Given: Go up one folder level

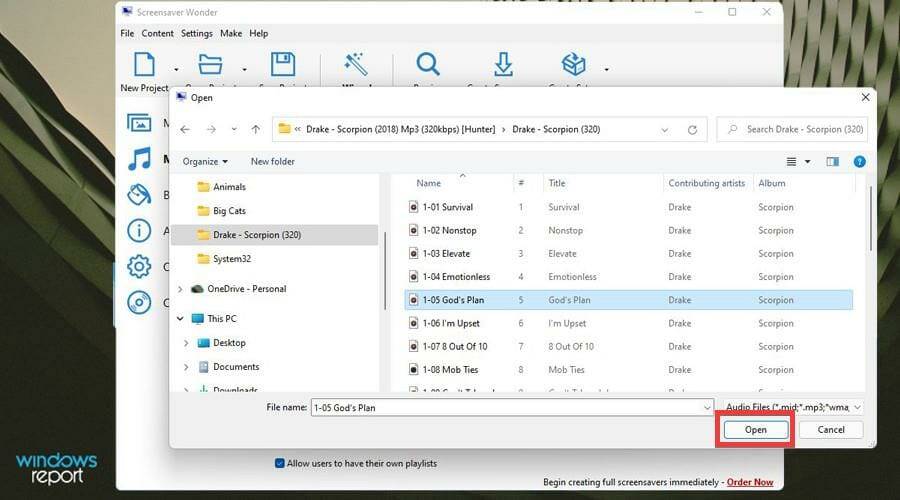Looking at the screenshot, I should [255, 130].
